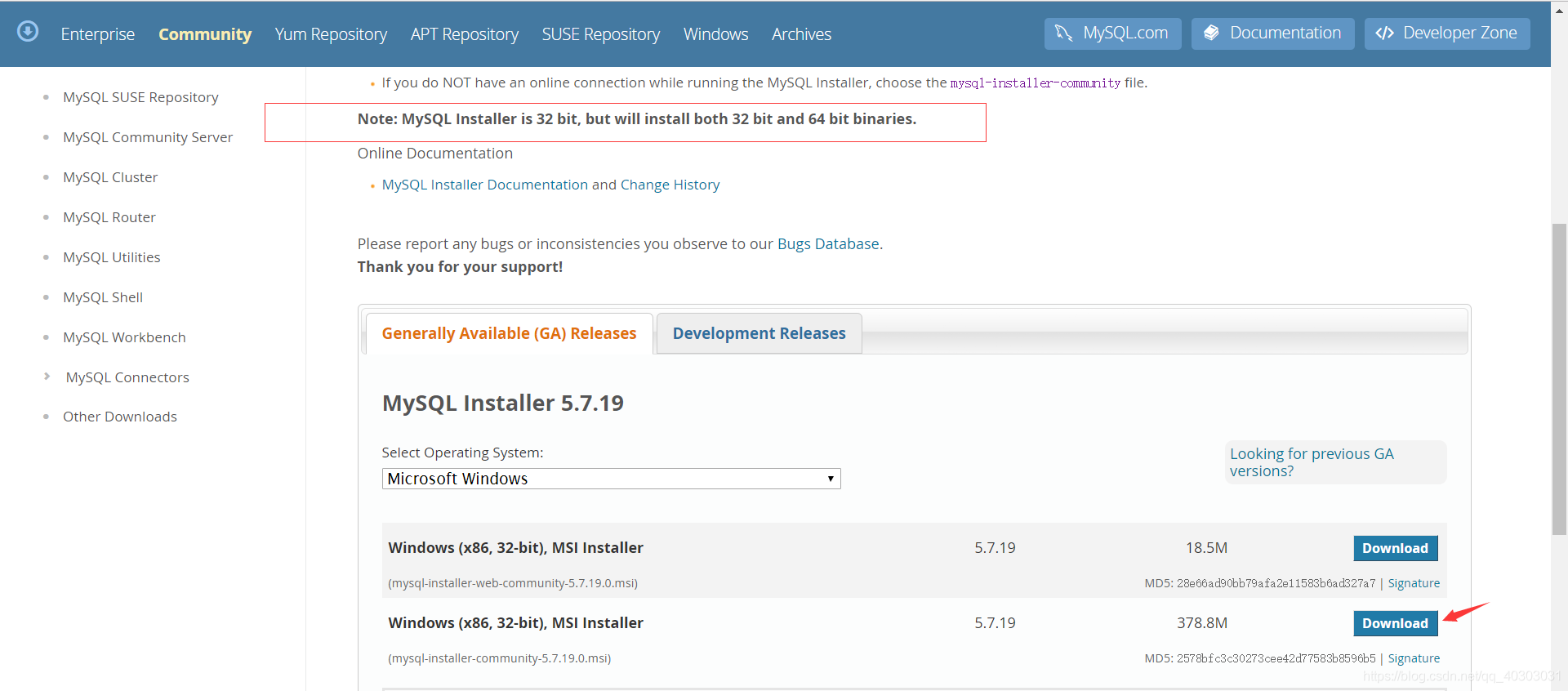Click the file name mysql-installer-web-community-5.7.19.0.msi
The height and width of the screenshot is (691, 1568).
pyautogui.click(x=513, y=583)
